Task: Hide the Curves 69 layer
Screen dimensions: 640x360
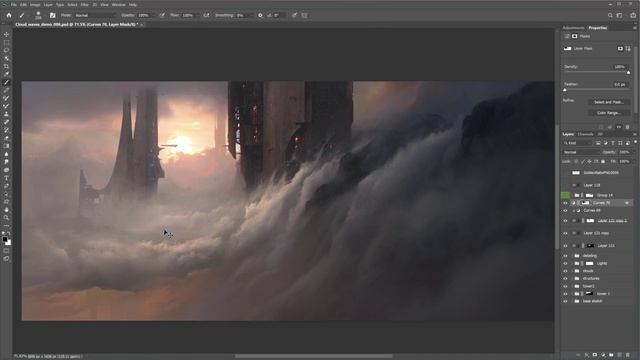Action: pos(565,211)
